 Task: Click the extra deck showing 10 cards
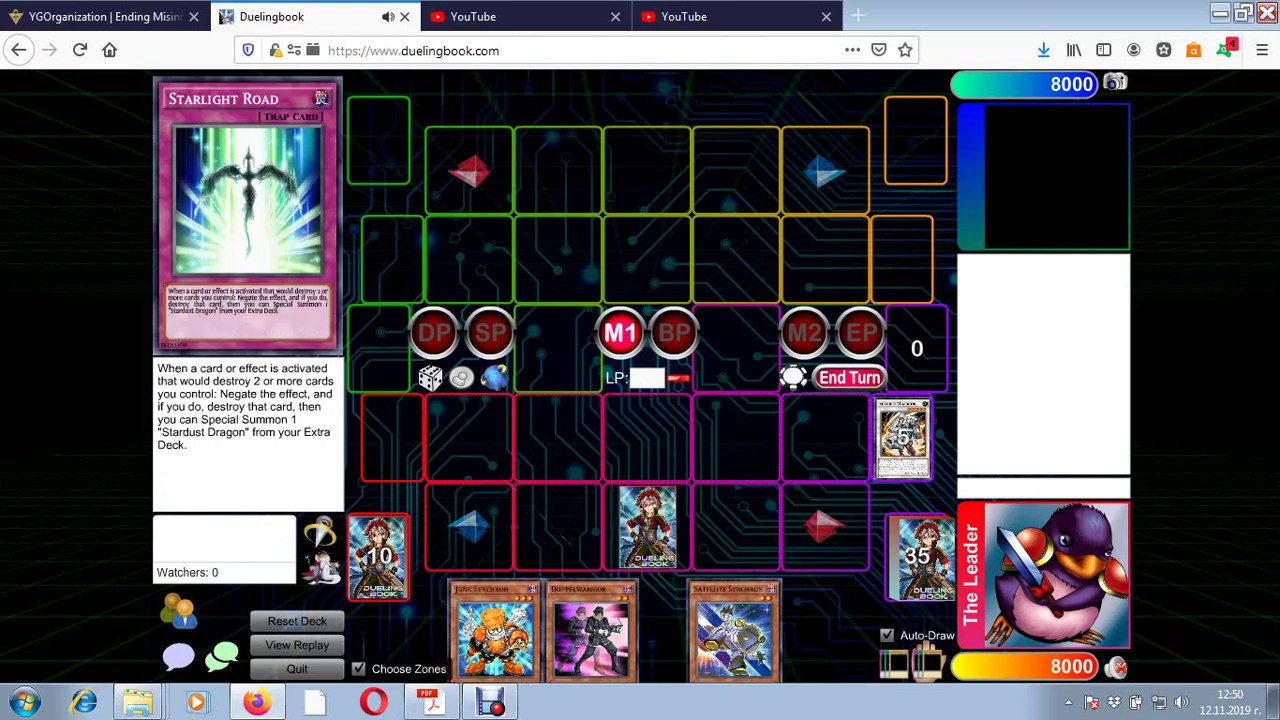coord(378,557)
